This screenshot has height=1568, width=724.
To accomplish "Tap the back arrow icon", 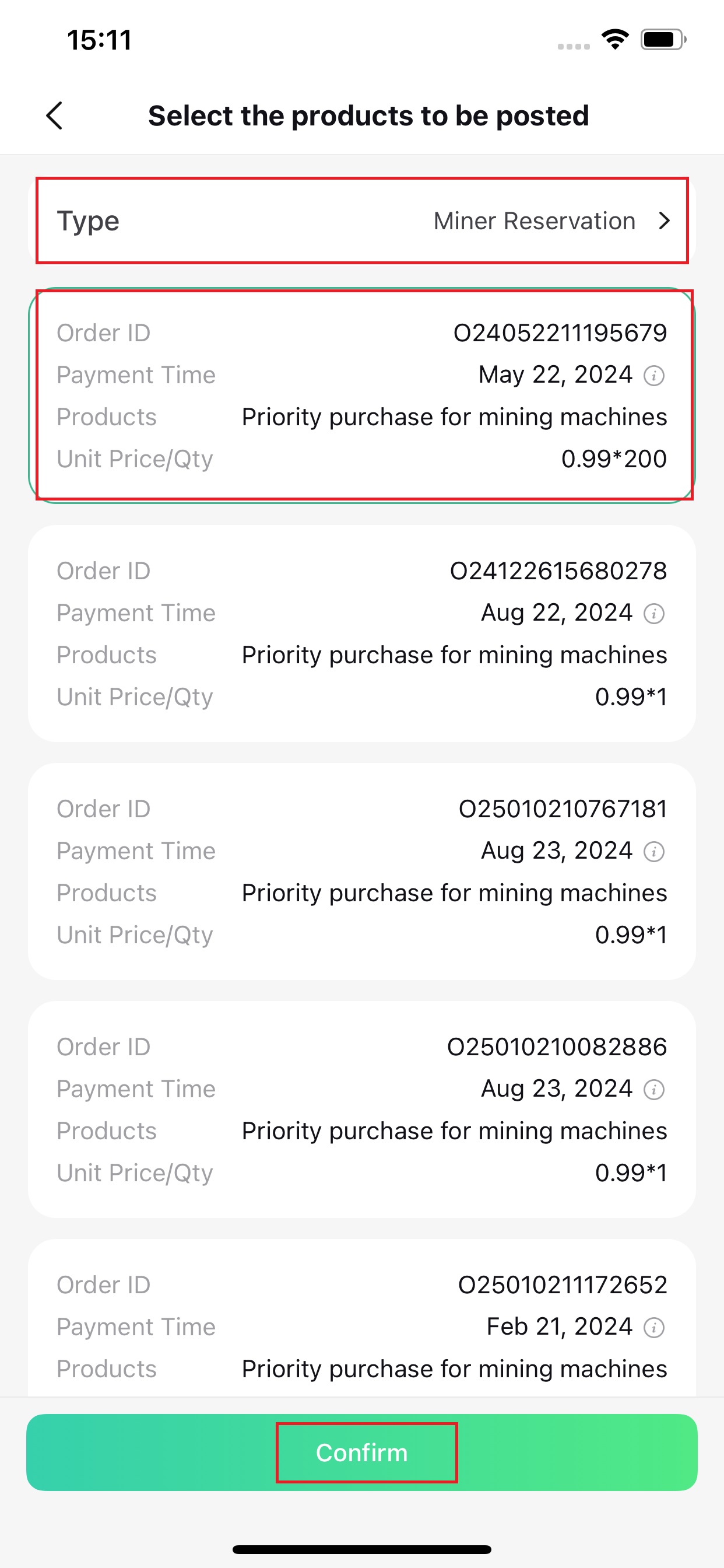I will point(55,116).
